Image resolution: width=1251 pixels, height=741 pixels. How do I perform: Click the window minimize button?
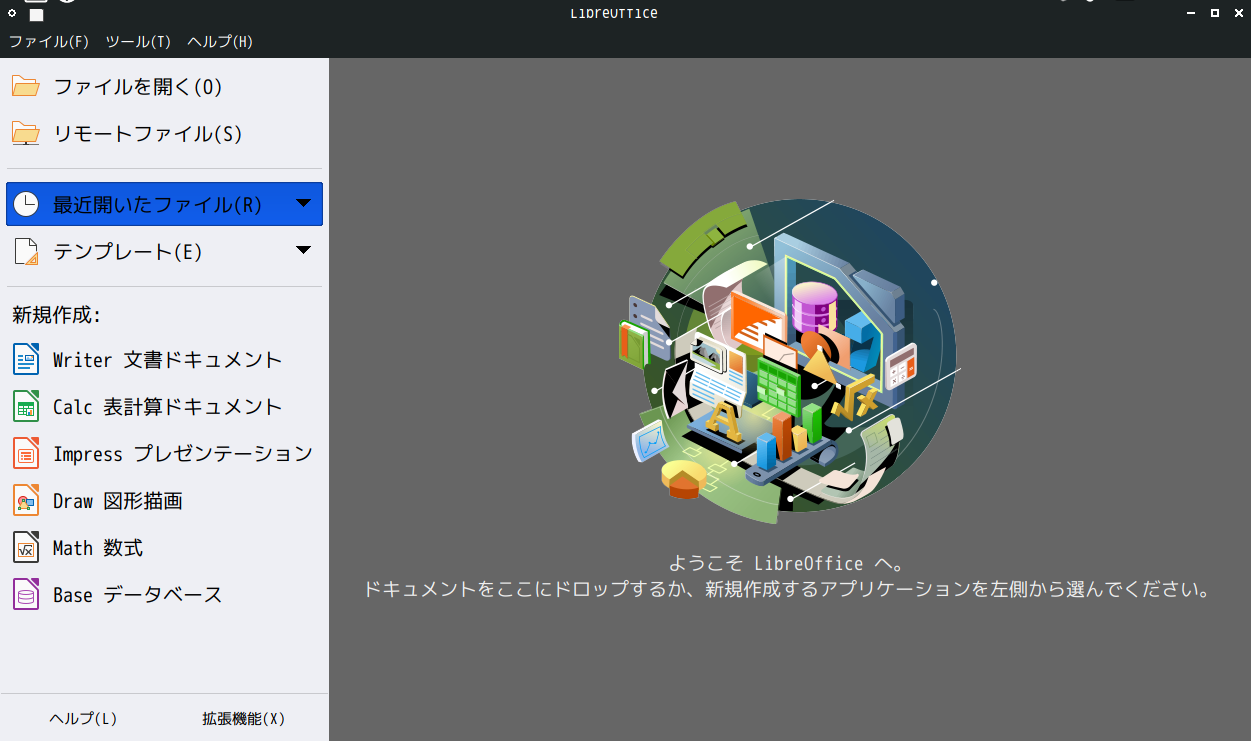(x=1190, y=13)
